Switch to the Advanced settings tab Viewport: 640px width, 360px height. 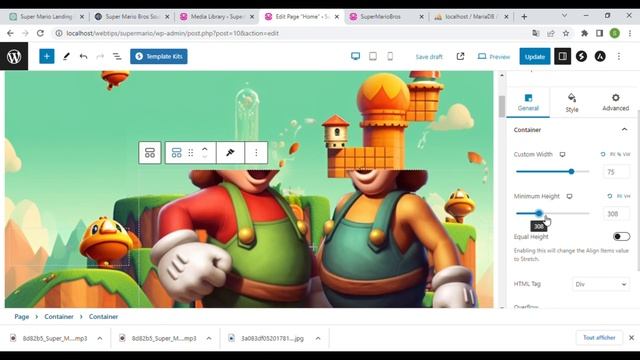(x=615, y=102)
